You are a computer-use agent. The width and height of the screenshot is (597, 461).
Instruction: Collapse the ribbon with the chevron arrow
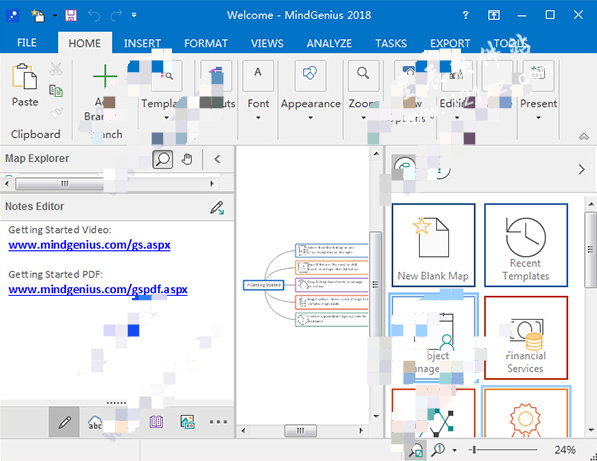(584, 136)
